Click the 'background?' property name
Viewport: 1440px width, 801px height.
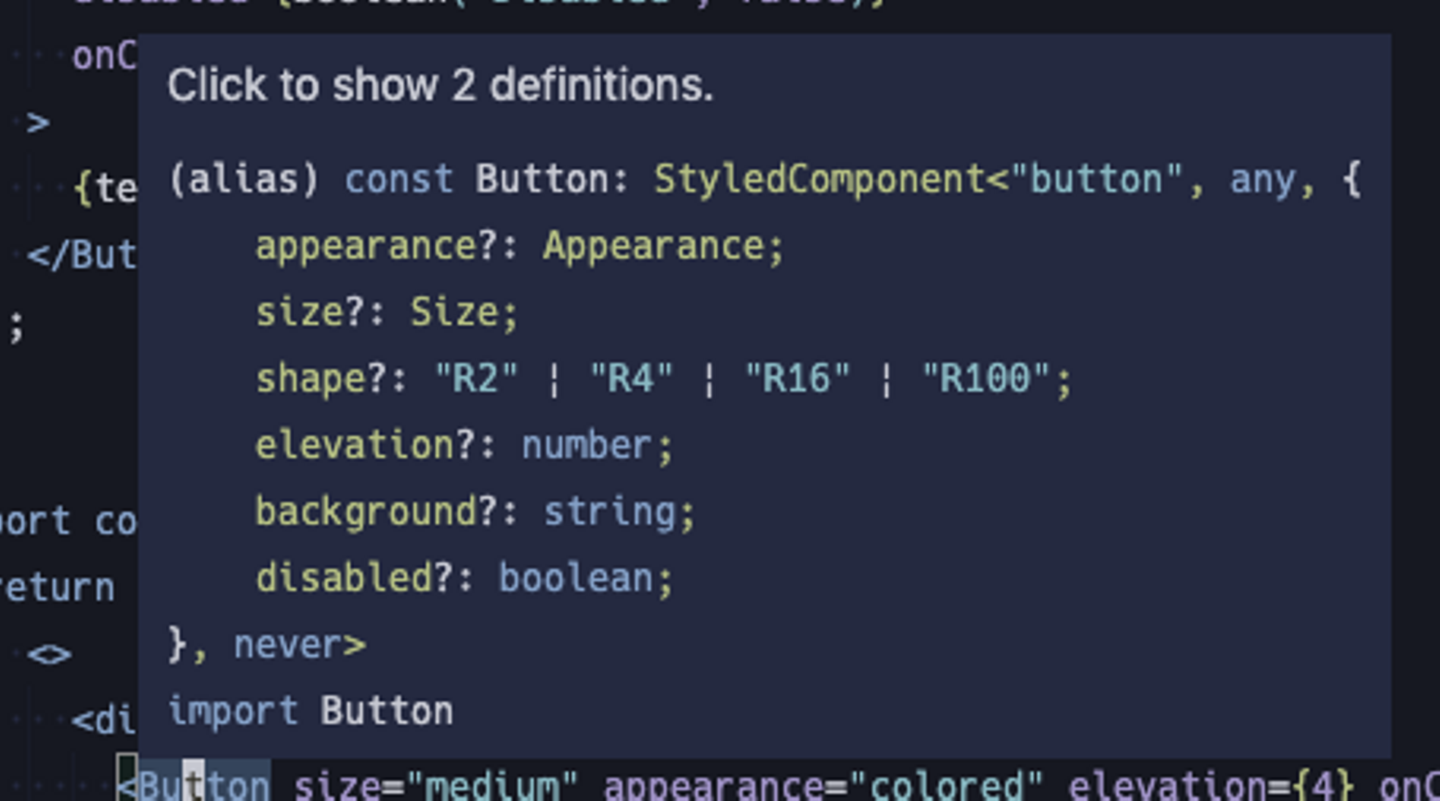376,512
